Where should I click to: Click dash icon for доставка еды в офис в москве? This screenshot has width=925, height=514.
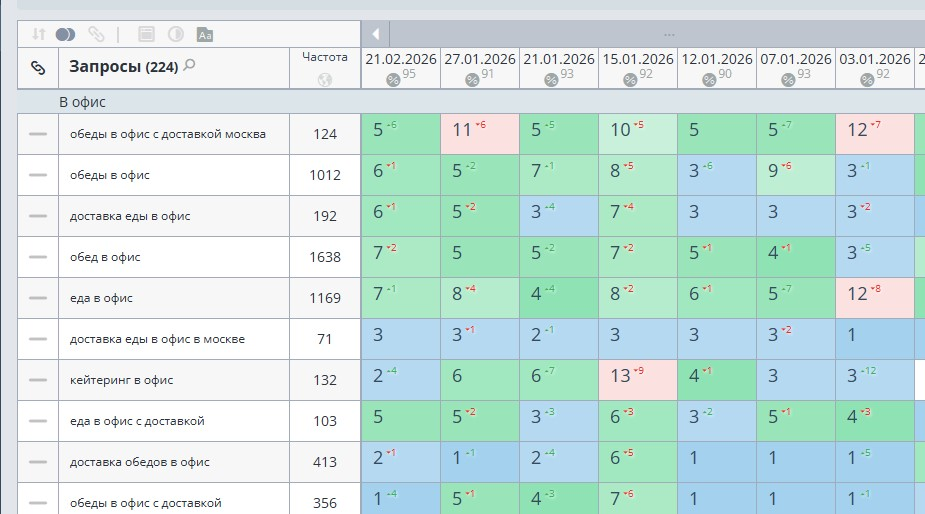[x=38, y=339]
